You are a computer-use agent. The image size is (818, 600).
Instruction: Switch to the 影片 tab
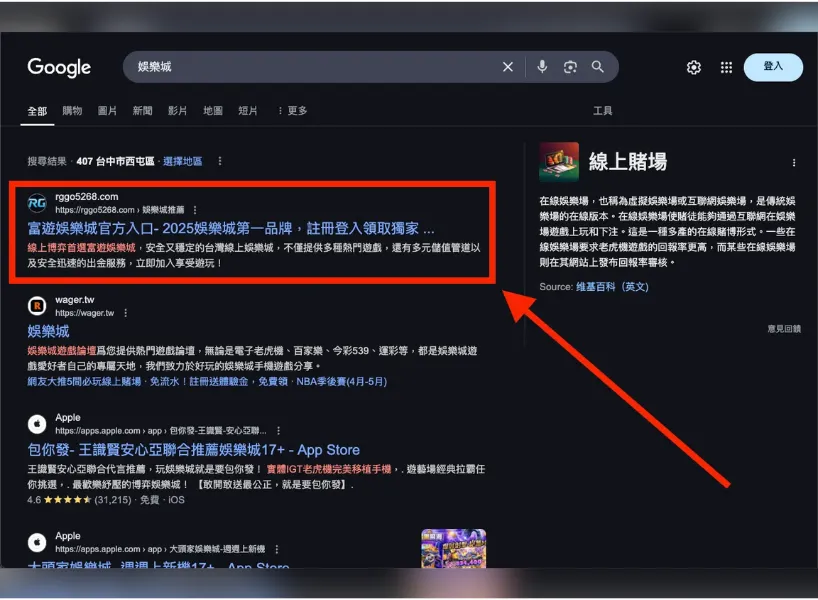[x=177, y=111]
